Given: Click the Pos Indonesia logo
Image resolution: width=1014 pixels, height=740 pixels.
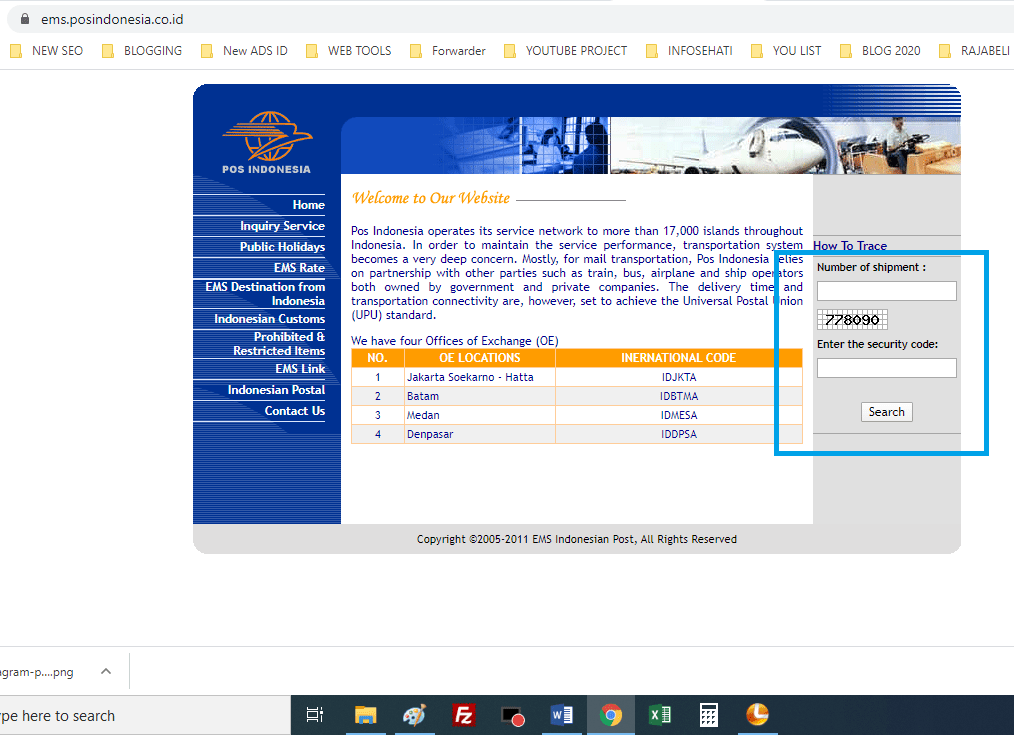Looking at the screenshot, I should [x=267, y=142].
